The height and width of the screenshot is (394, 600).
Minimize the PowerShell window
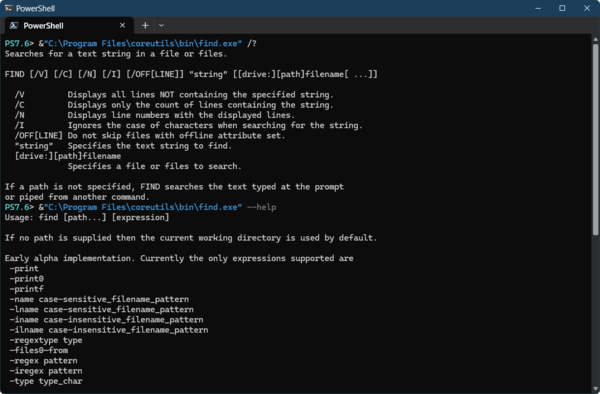[538, 8]
